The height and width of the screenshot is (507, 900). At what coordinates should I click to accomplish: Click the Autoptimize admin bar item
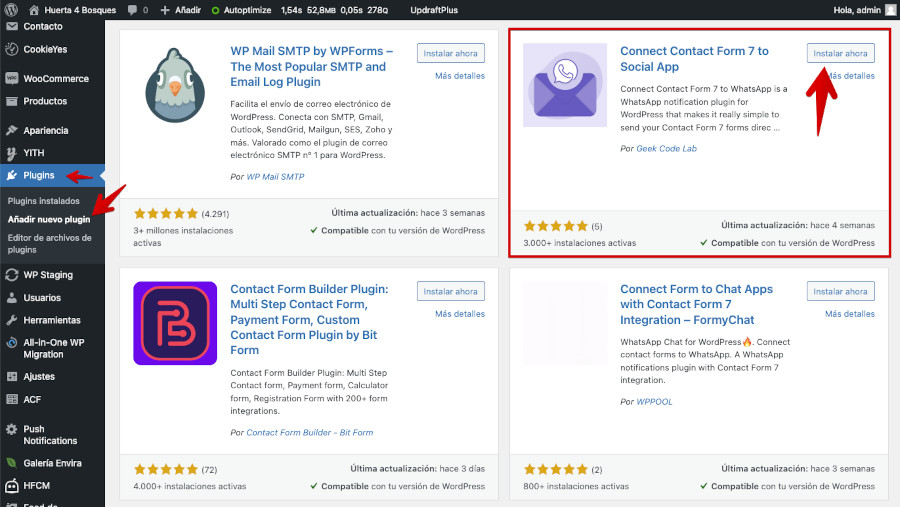[241, 10]
